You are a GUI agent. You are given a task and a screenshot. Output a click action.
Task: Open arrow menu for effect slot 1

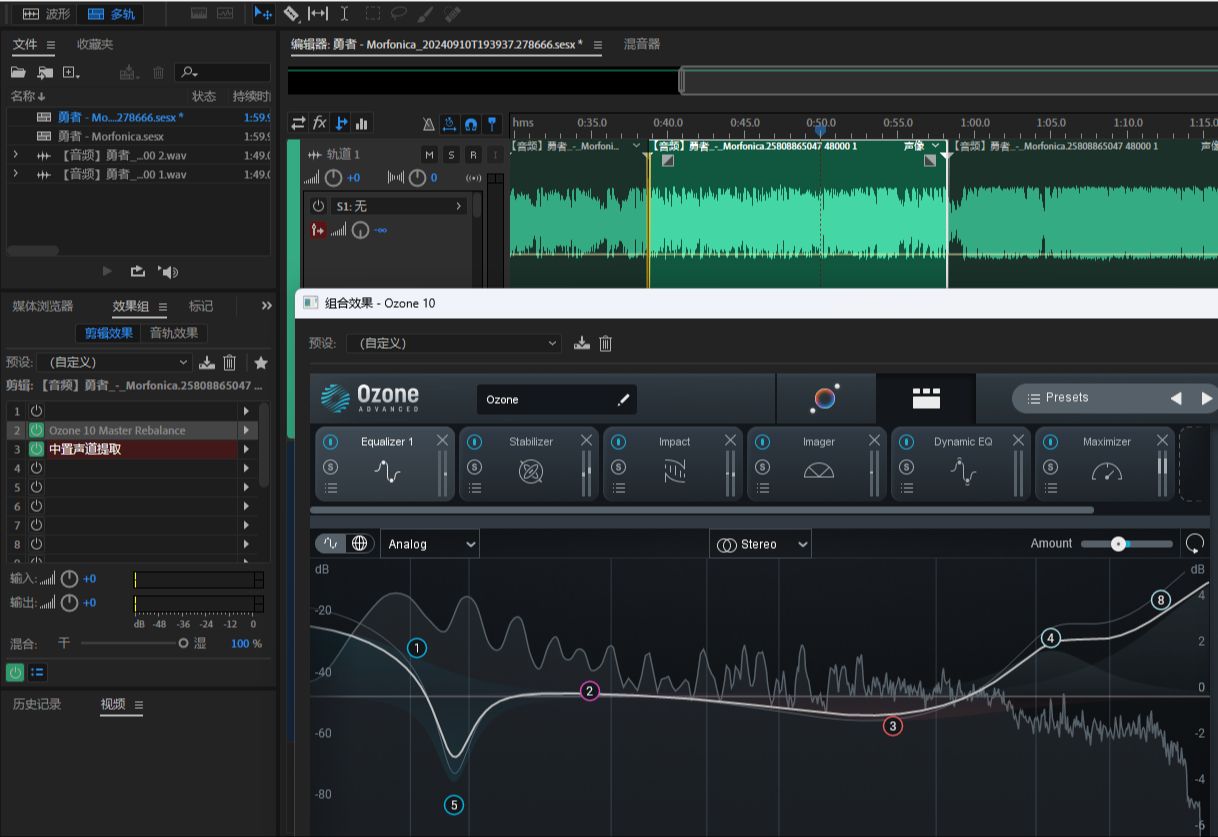click(246, 411)
